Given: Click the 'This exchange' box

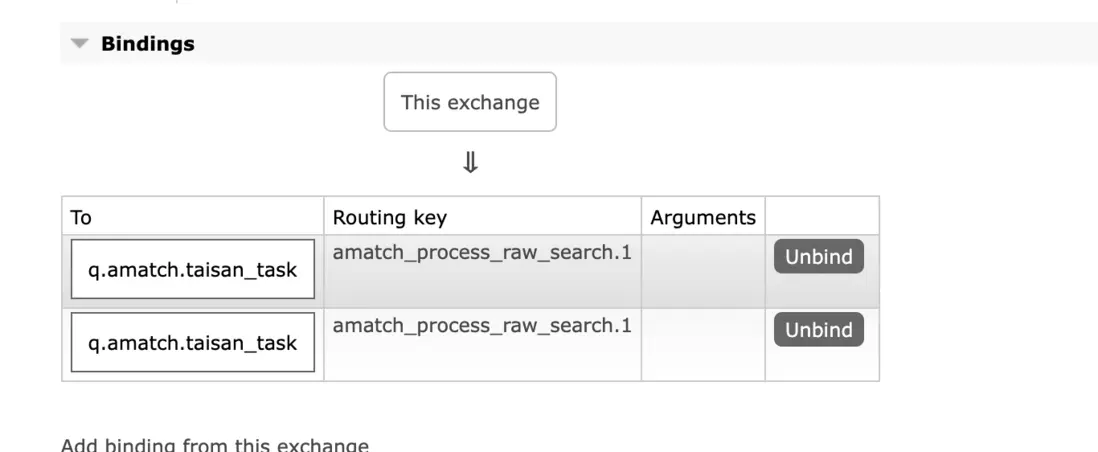Looking at the screenshot, I should tap(470, 102).
